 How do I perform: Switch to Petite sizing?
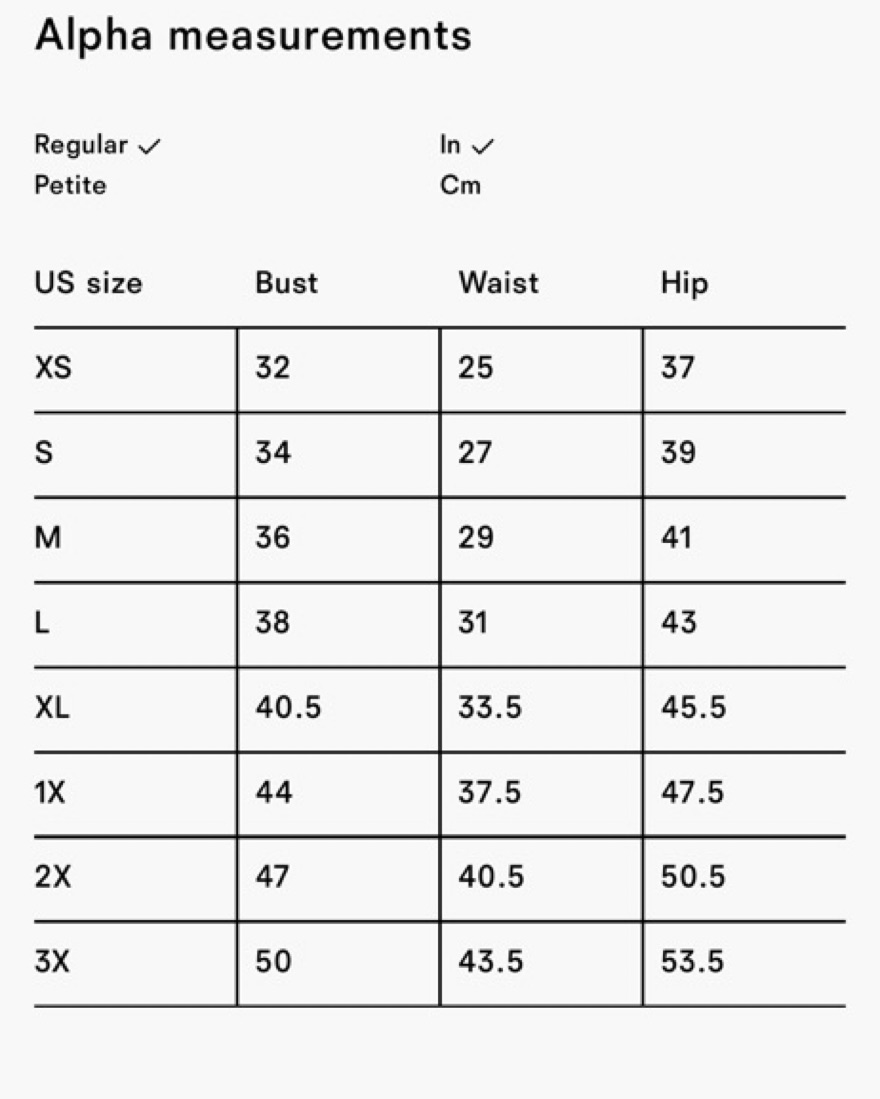70,186
